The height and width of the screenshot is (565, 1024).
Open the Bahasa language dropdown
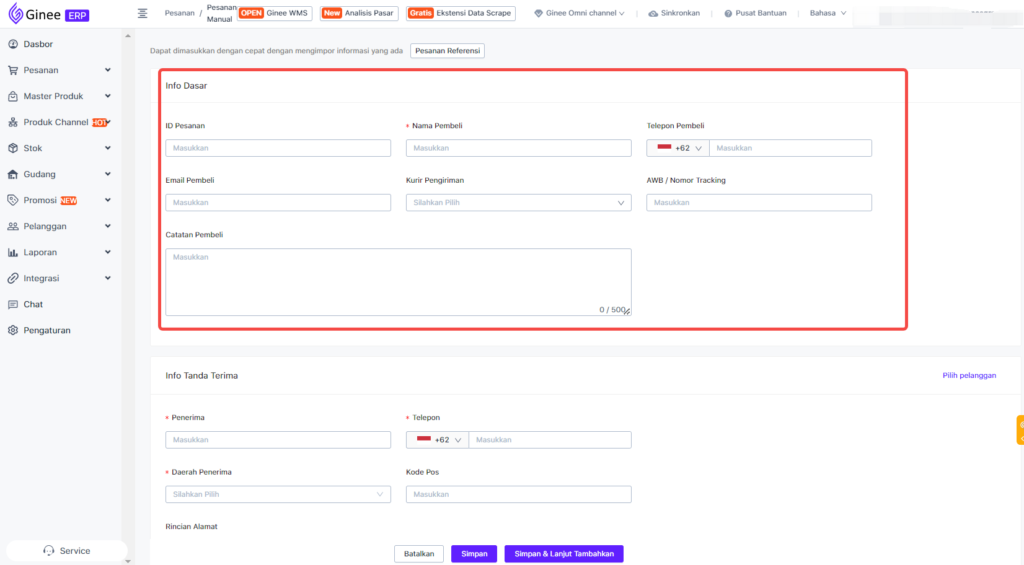coord(827,13)
